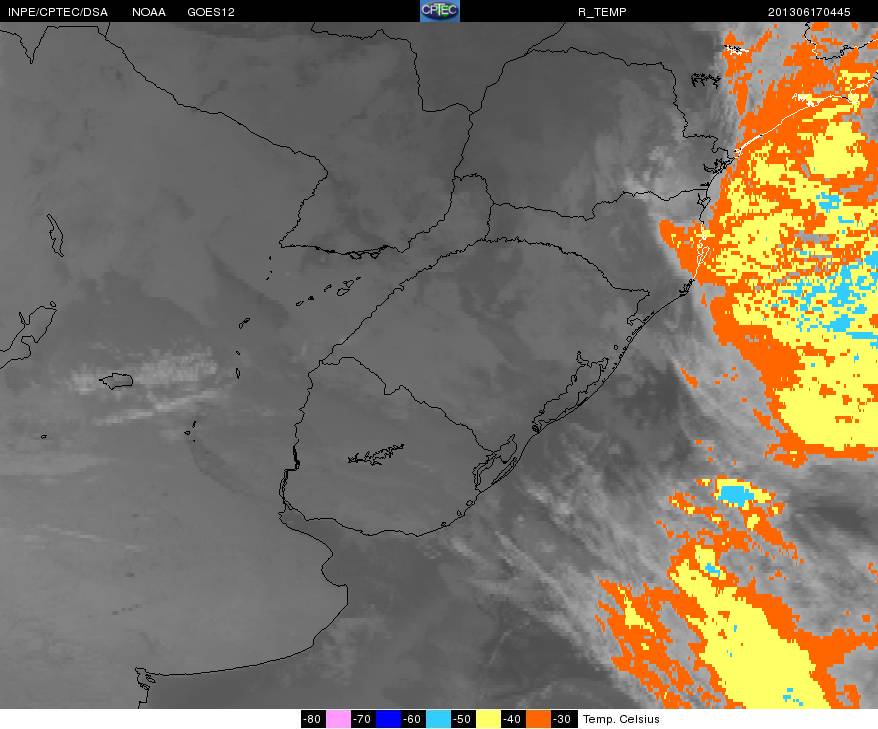878x729 pixels.
Task: Click the dark blue legend swatch
Action: [388, 719]
